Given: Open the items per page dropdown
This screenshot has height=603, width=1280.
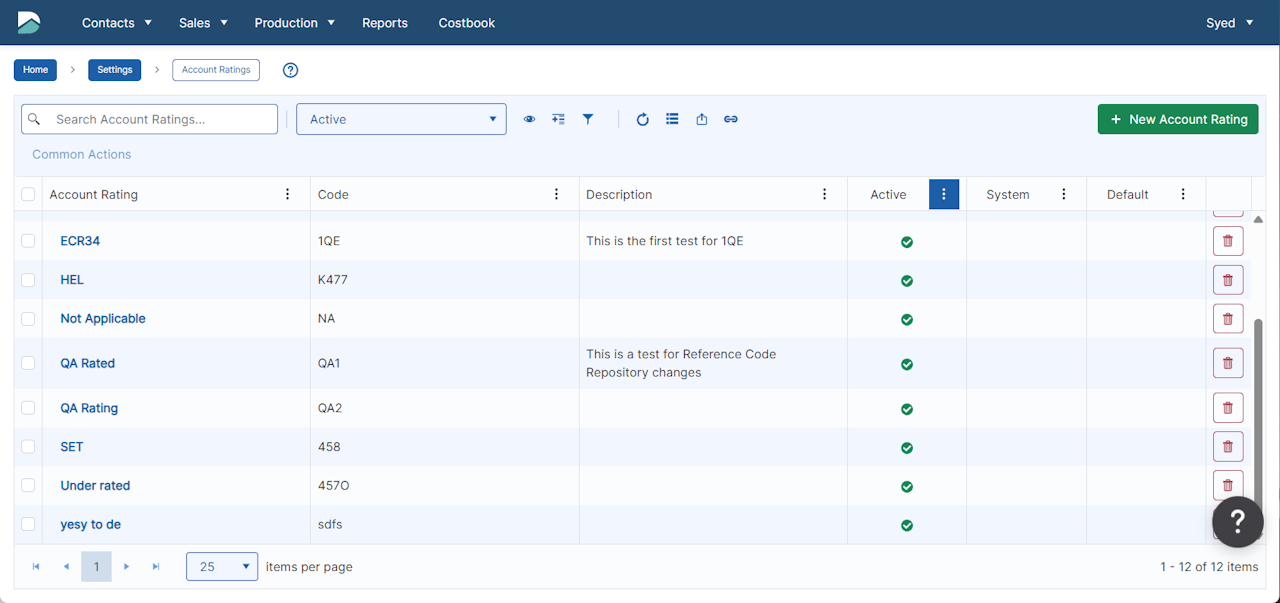Looking at the screenshot, I should (222, 567).
